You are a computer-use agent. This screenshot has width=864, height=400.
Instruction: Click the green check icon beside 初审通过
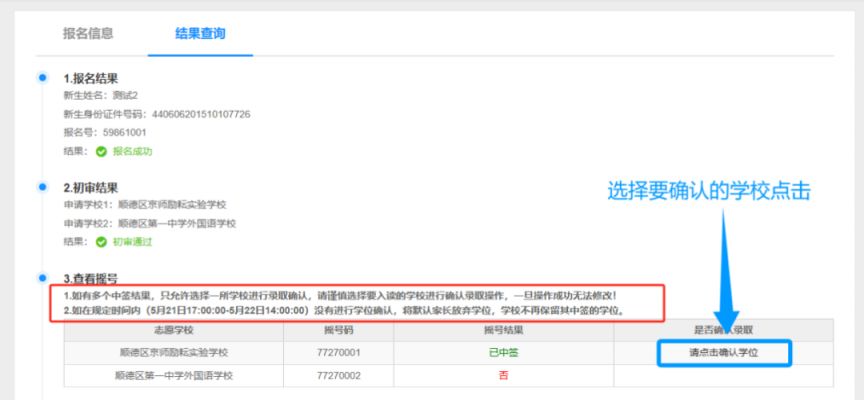(101, 242)
